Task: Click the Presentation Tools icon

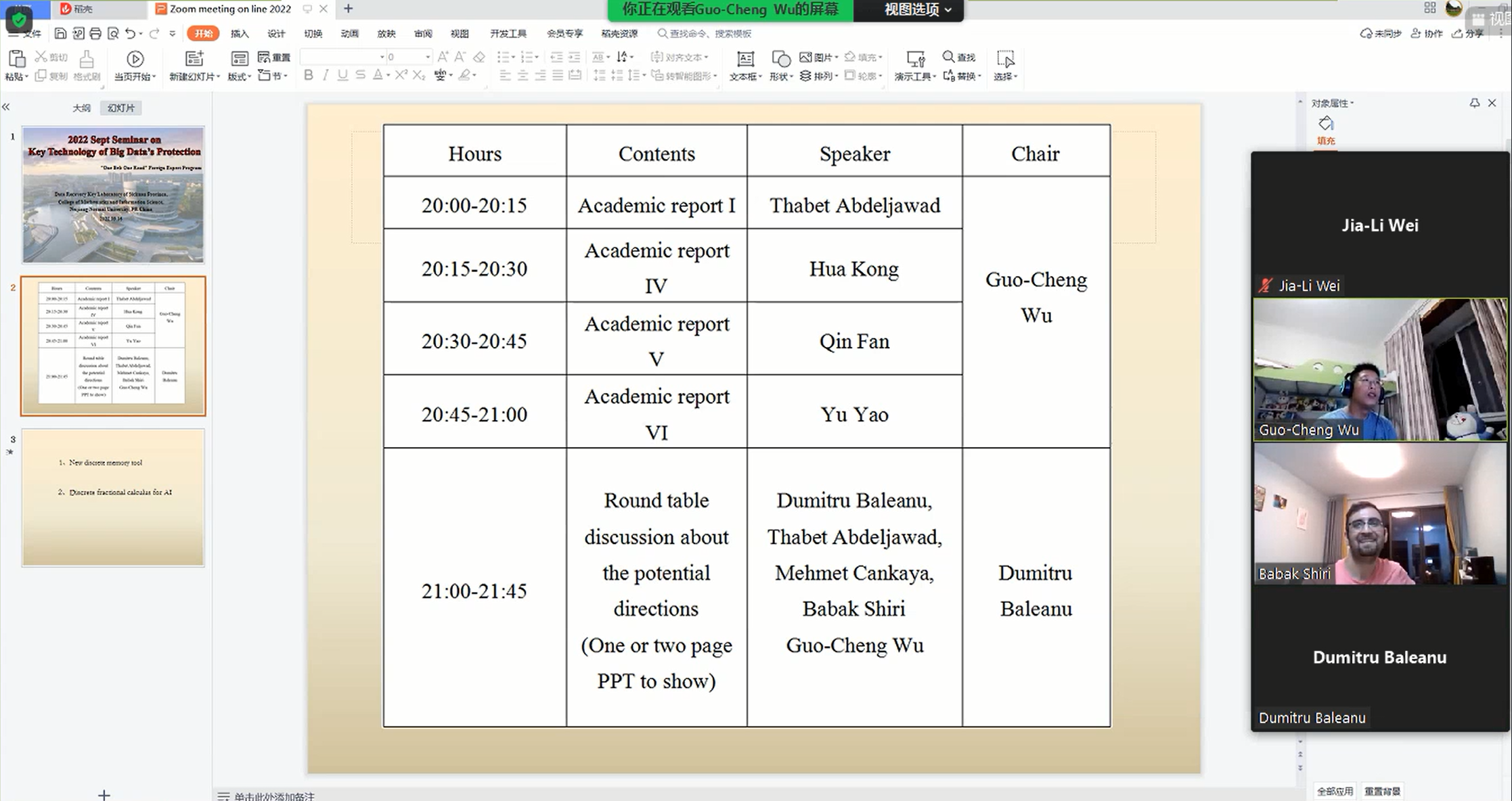Action: pyautogui.click(x=915, y=60)
